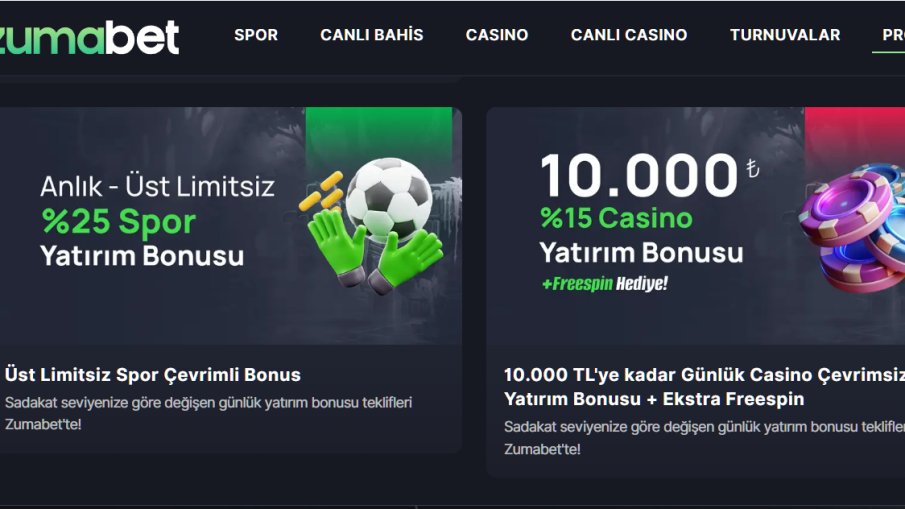Image resolution: width=905 pixels, height=509 pixels.
Task: Open the CASINO menu item
Action: 497,35
